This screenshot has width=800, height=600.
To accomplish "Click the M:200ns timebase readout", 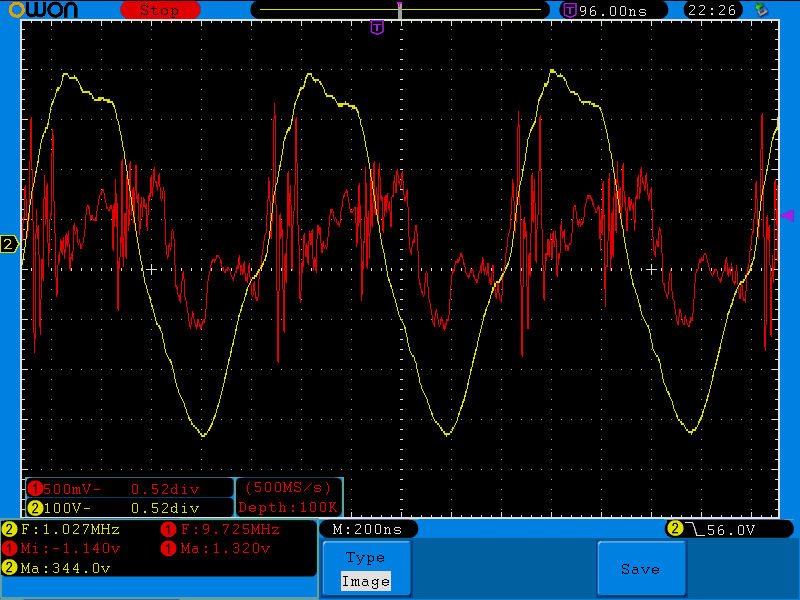I will tap(367, 529).
